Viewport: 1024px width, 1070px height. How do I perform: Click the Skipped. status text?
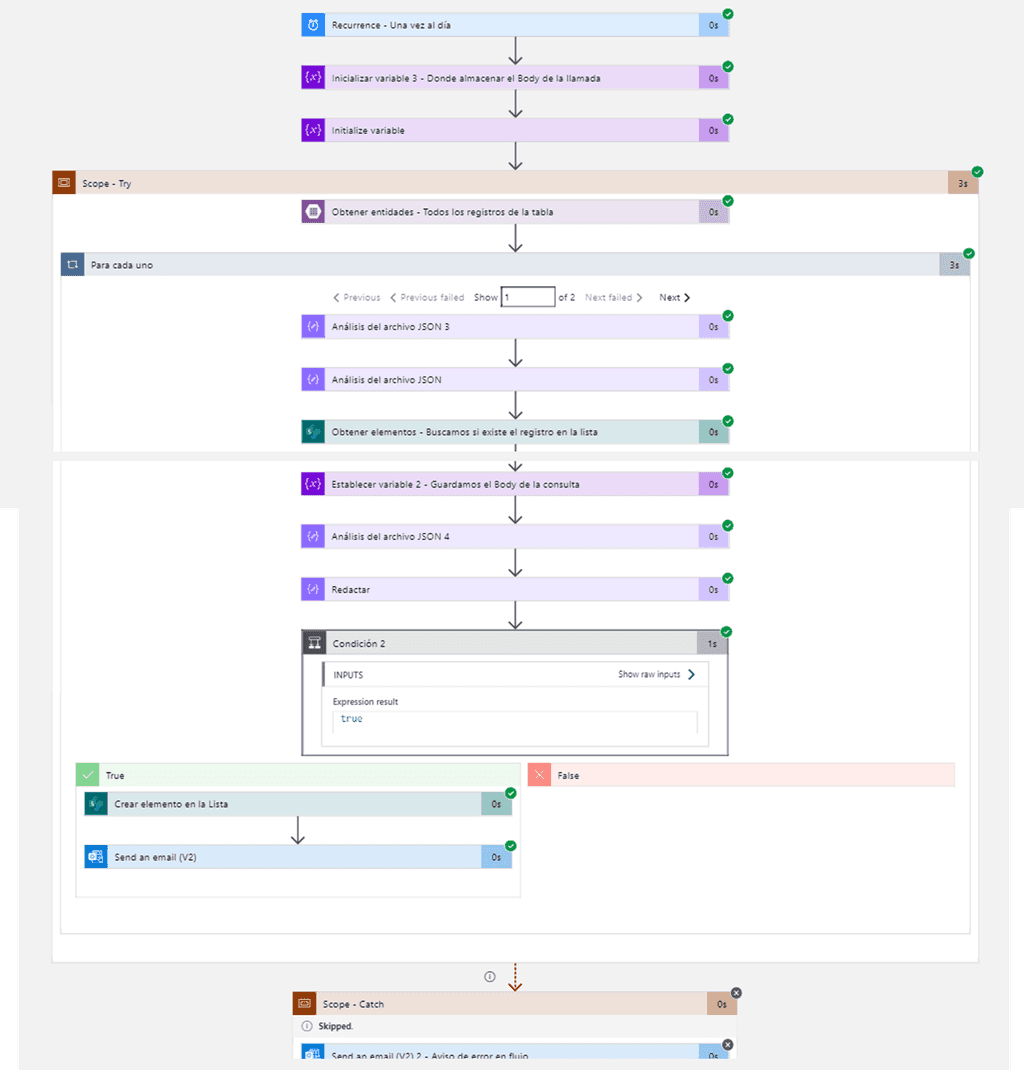pyautogui.click(x=336, y=1026)
